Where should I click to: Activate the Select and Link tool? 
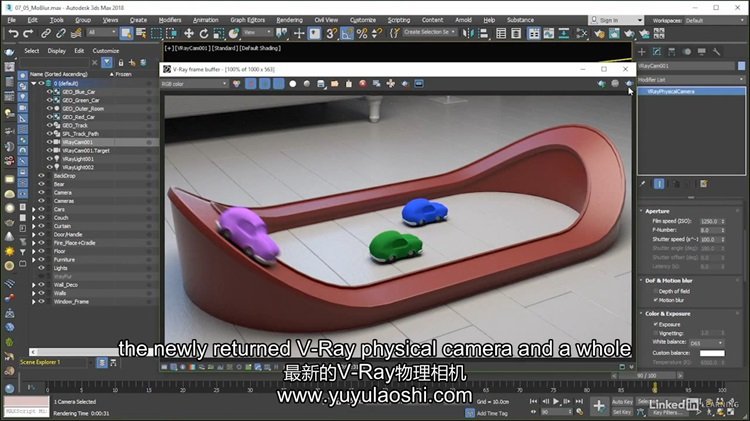tap(46, 33)
